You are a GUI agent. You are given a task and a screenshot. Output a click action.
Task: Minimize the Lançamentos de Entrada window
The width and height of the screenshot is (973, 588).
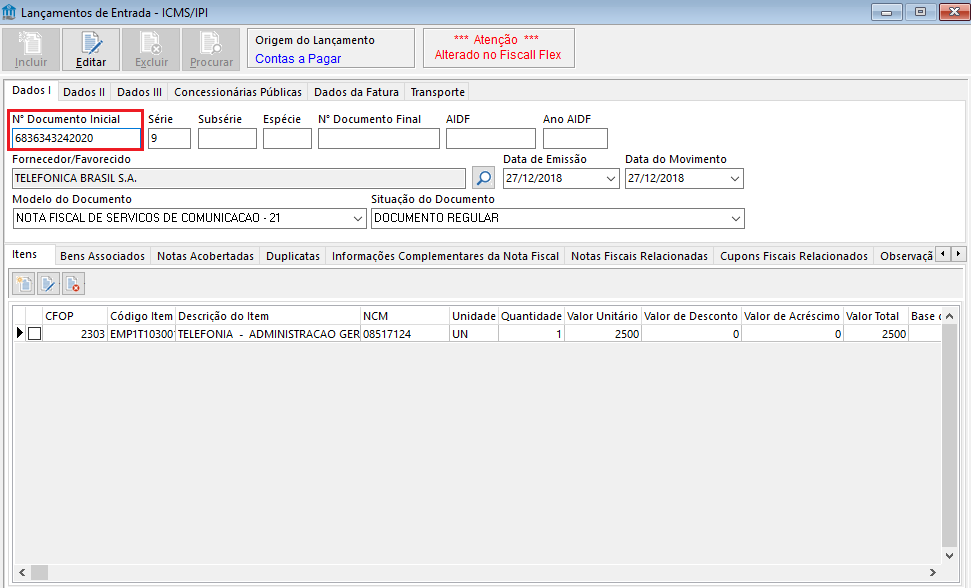pyautogui.click(x=886, y=12)
